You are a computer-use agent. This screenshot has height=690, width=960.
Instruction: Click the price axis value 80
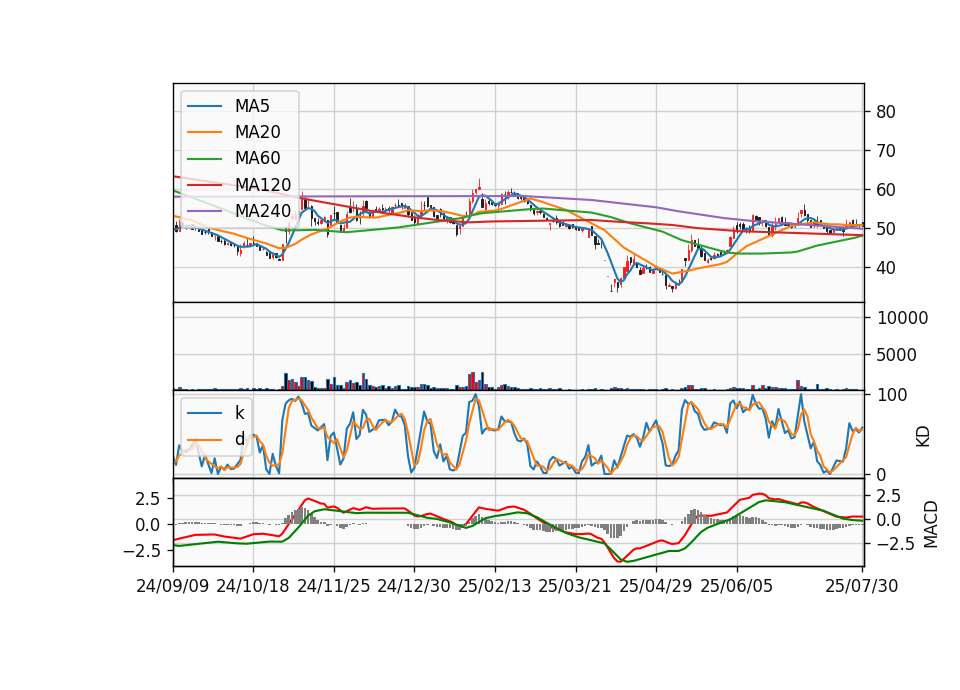click(x=886, y=112)
